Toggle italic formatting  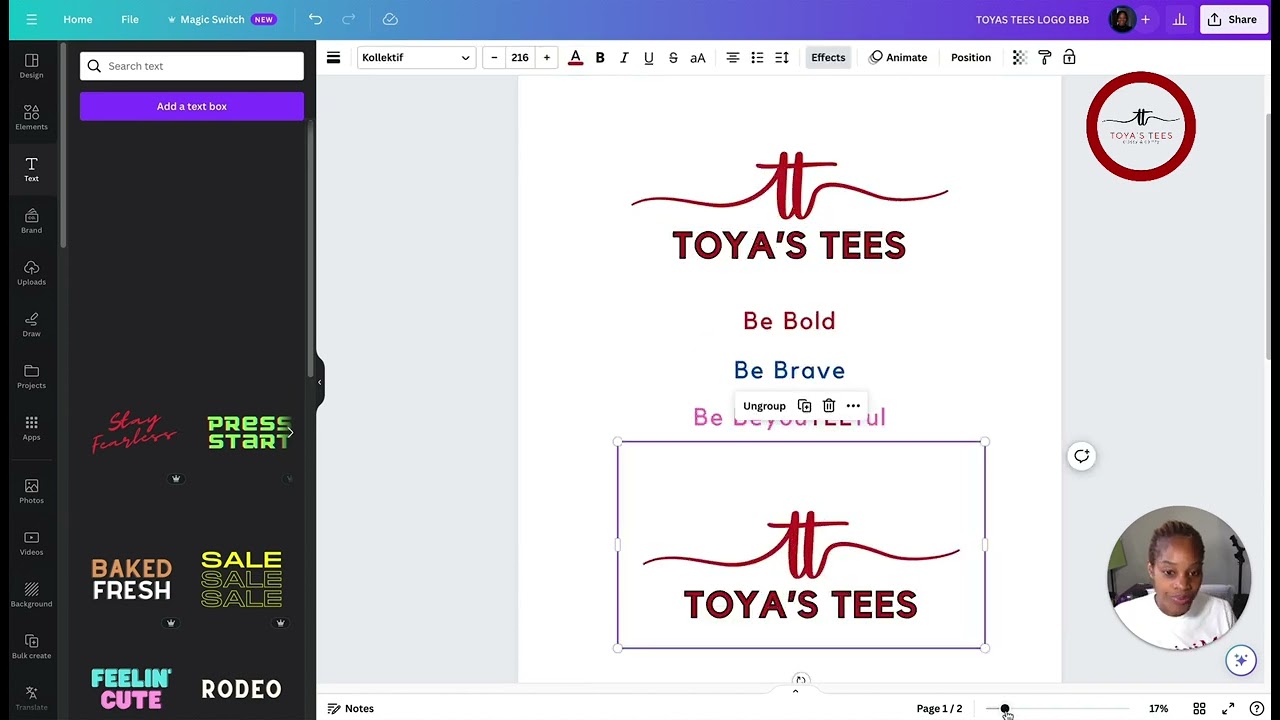coord(624,57)
